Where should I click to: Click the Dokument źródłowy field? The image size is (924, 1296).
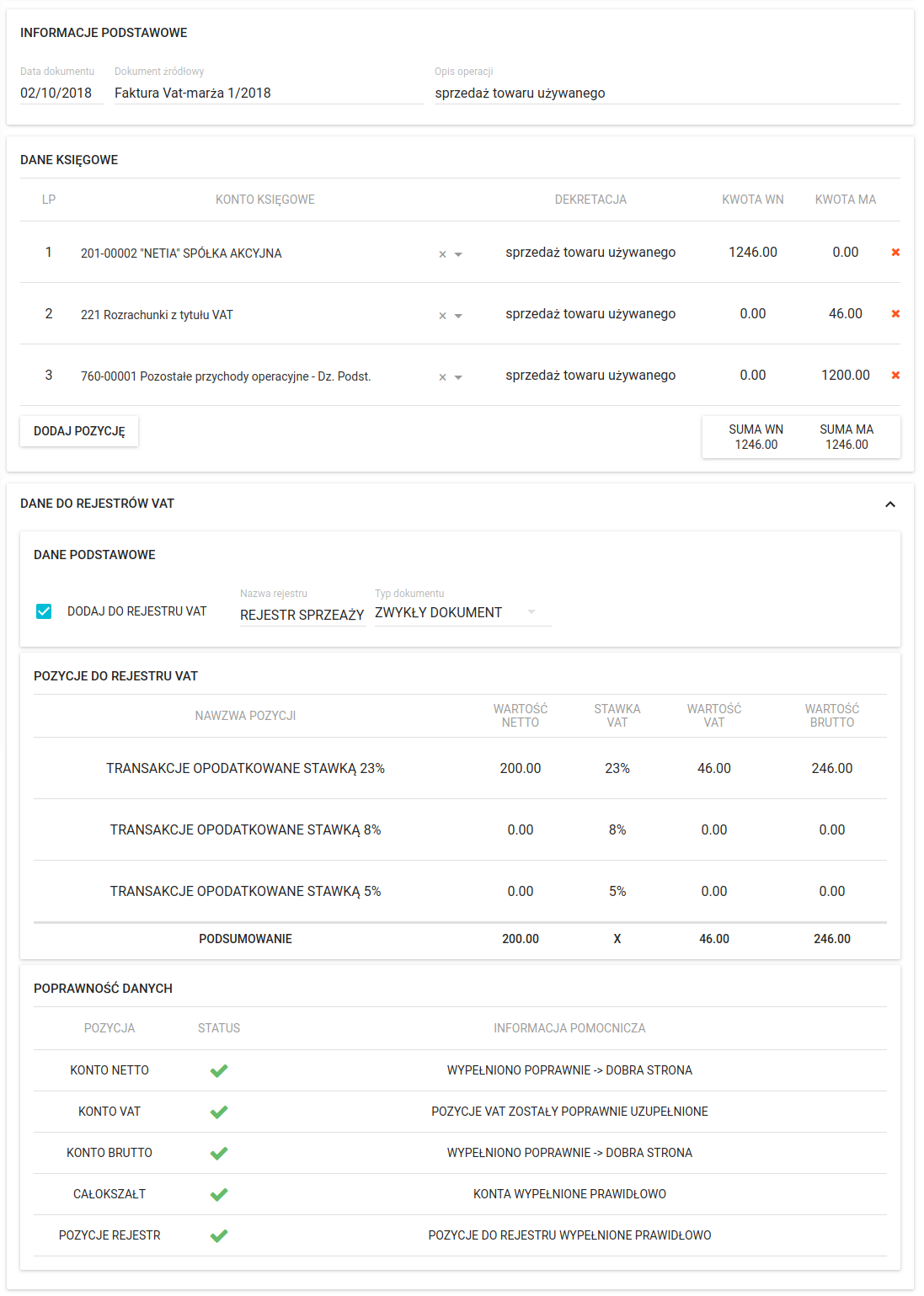270,93
